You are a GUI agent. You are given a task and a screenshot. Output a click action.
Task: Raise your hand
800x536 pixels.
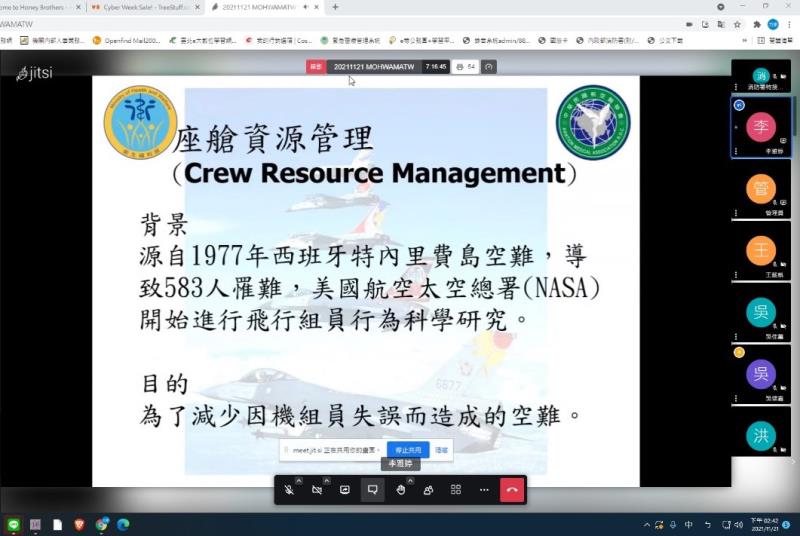tap(400, 490)
